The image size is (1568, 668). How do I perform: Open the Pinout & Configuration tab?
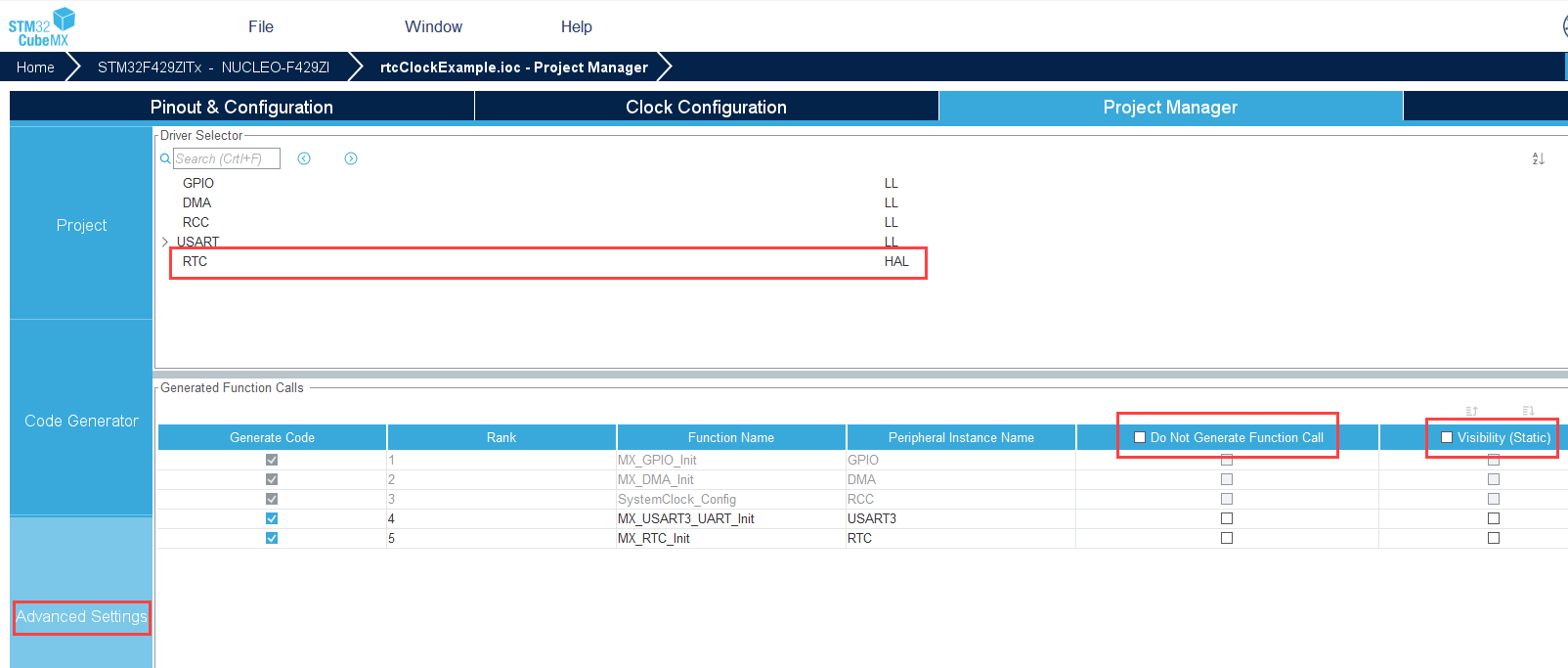tap(241, 107)
